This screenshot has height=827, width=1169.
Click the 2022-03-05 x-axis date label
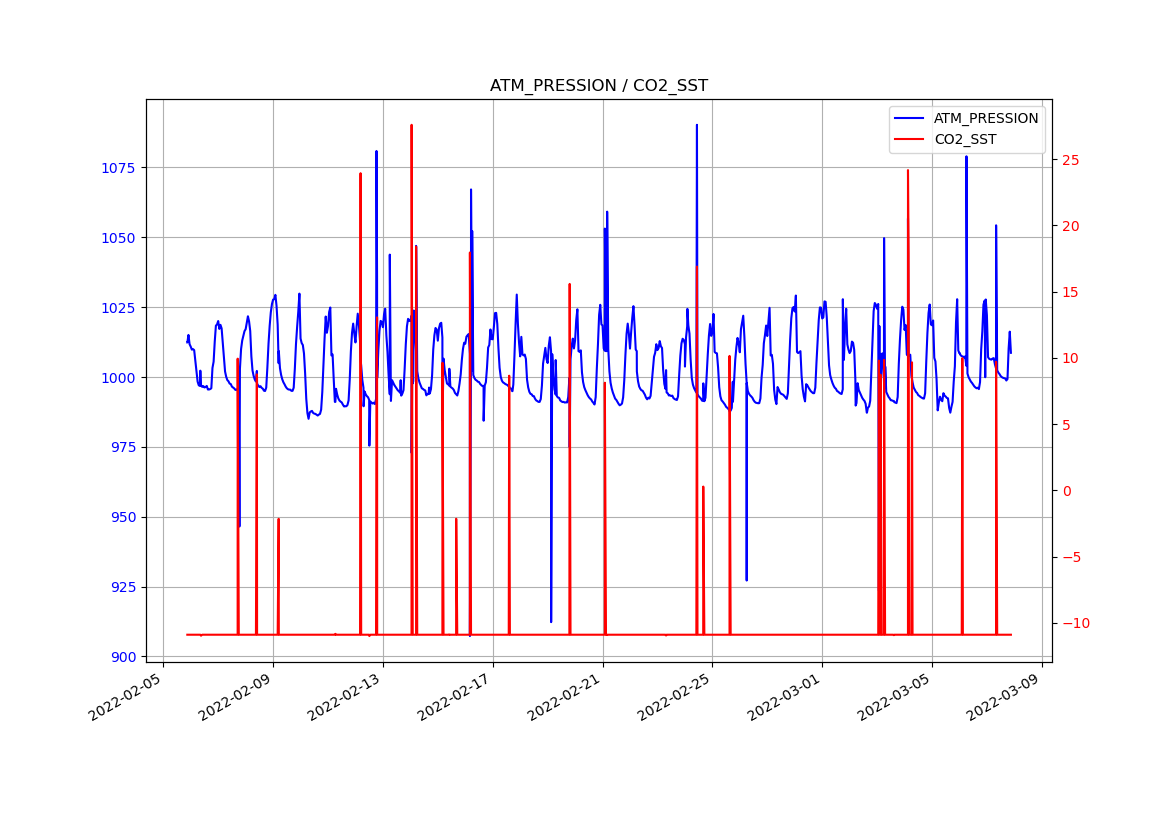tap(895, 696)
